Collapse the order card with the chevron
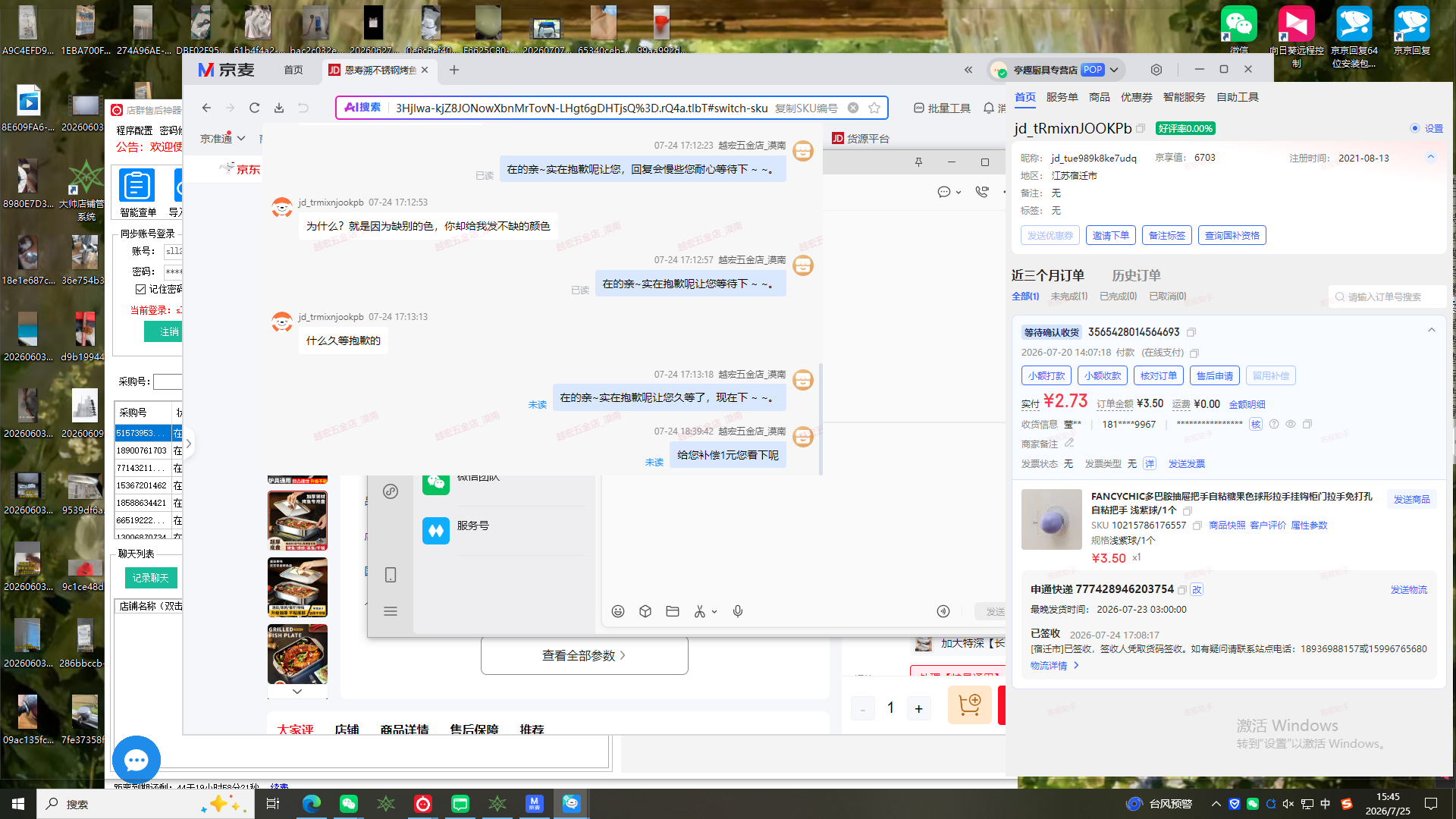 point(1432,330)
